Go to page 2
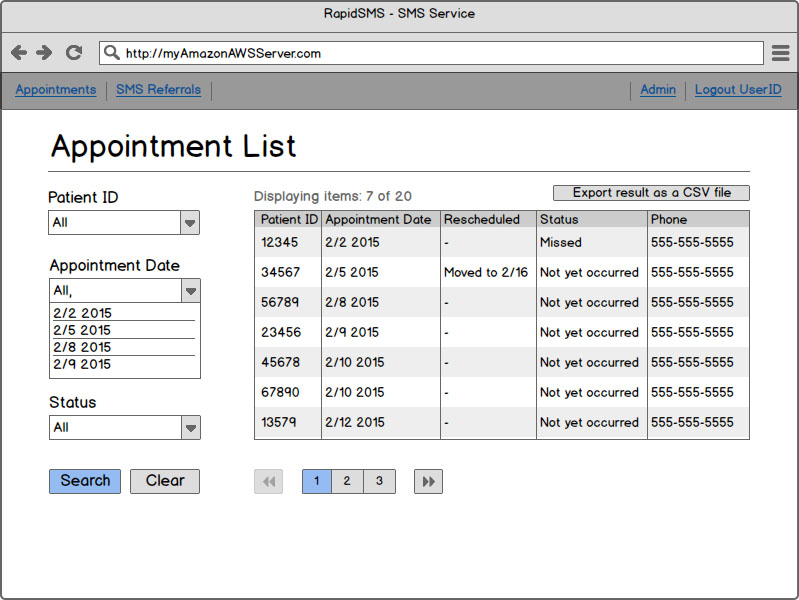Screen dimensions: 799x600 (x=347, y=482)
